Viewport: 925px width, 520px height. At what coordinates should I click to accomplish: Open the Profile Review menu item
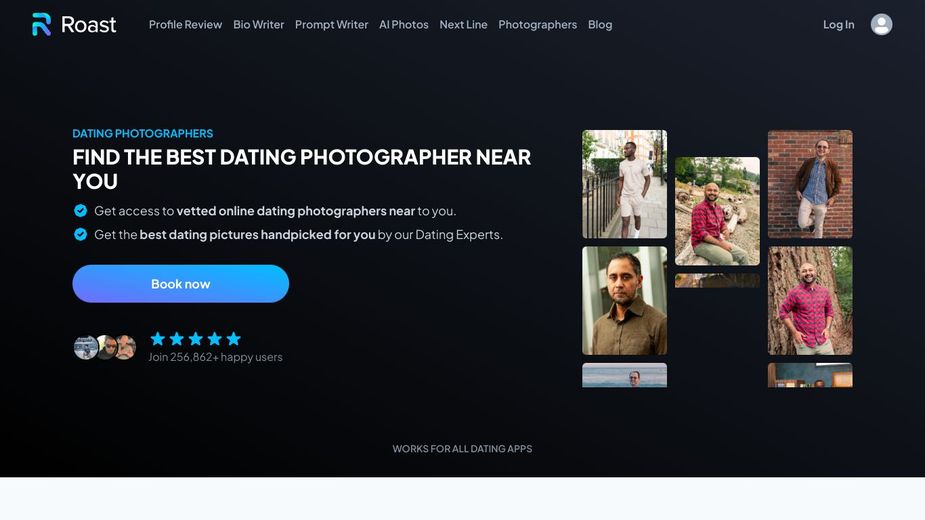[x=185, y=25]
